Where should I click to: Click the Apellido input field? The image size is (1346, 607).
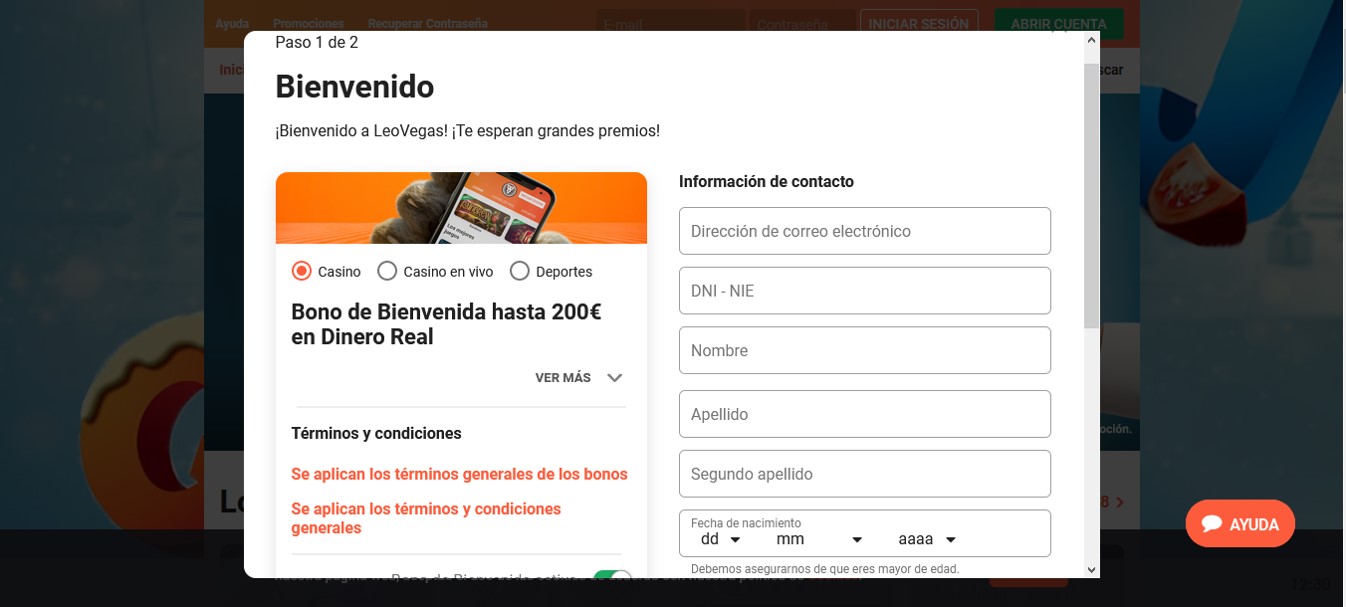[x=865, y=414]
